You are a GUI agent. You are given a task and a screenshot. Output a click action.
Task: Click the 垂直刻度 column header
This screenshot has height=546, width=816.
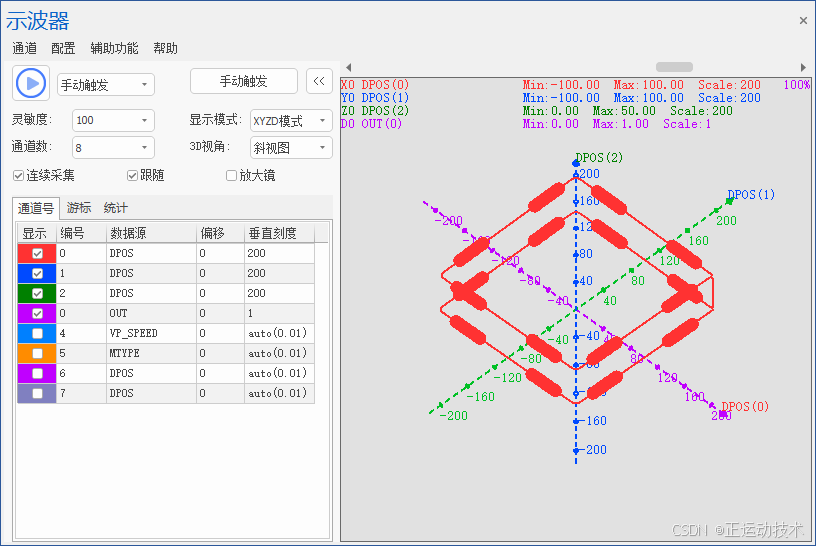279,233
